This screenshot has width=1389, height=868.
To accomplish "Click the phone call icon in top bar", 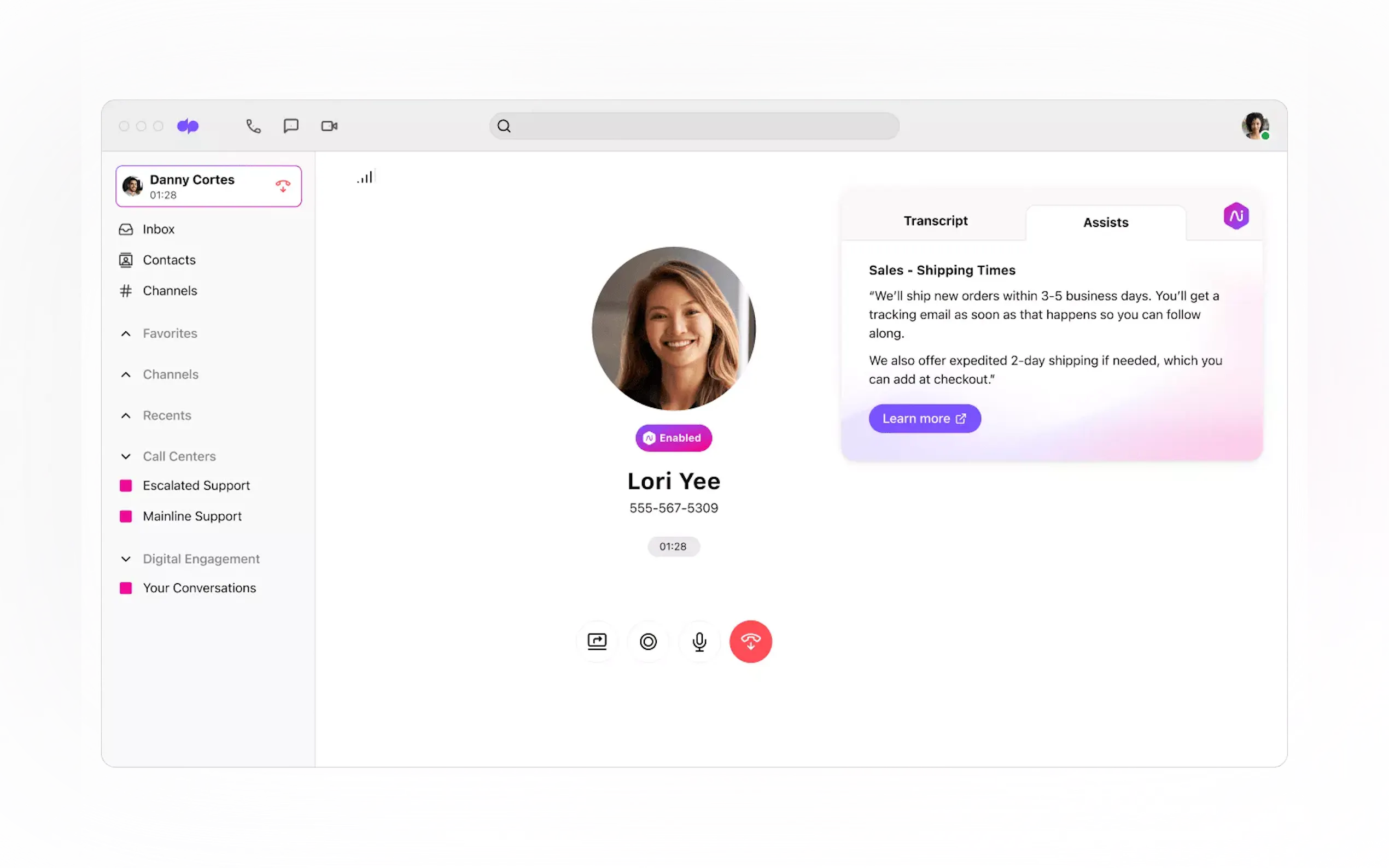I will [253, 126].
